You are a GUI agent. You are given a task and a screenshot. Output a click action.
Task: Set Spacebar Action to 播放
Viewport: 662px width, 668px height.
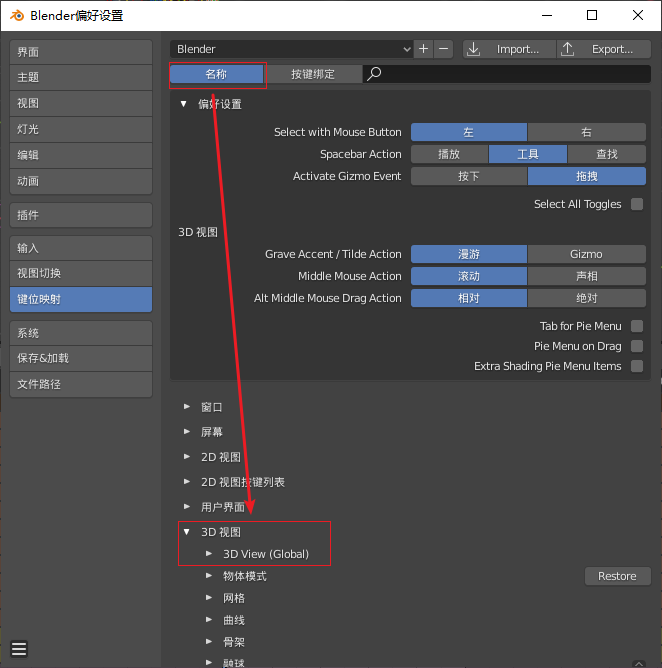449,154
